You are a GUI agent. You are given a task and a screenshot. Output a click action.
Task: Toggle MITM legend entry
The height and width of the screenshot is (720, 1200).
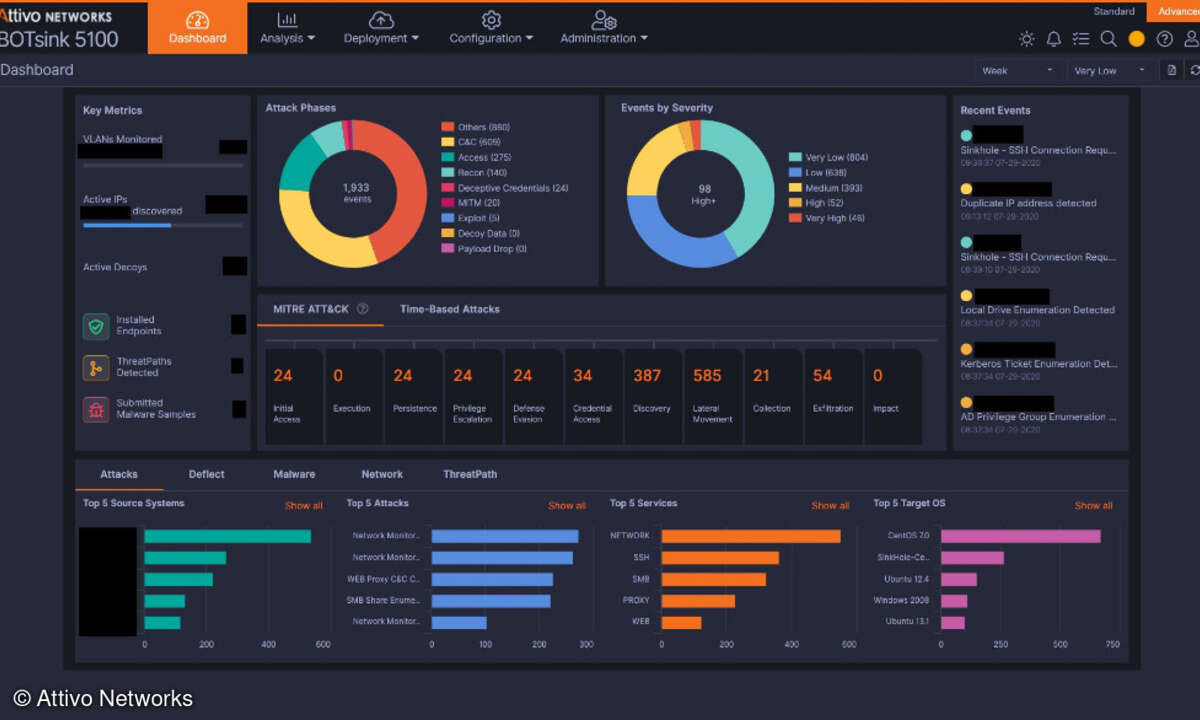471,203
